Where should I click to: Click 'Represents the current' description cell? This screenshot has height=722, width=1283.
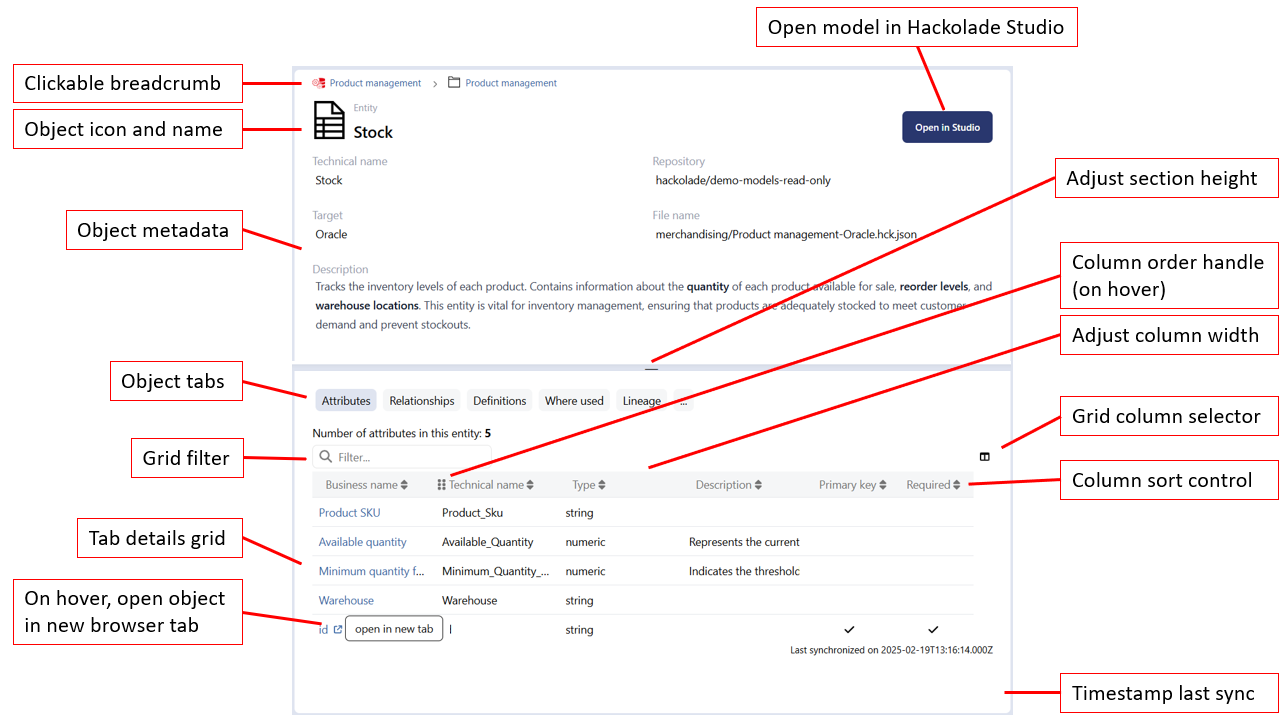point(744,542)
